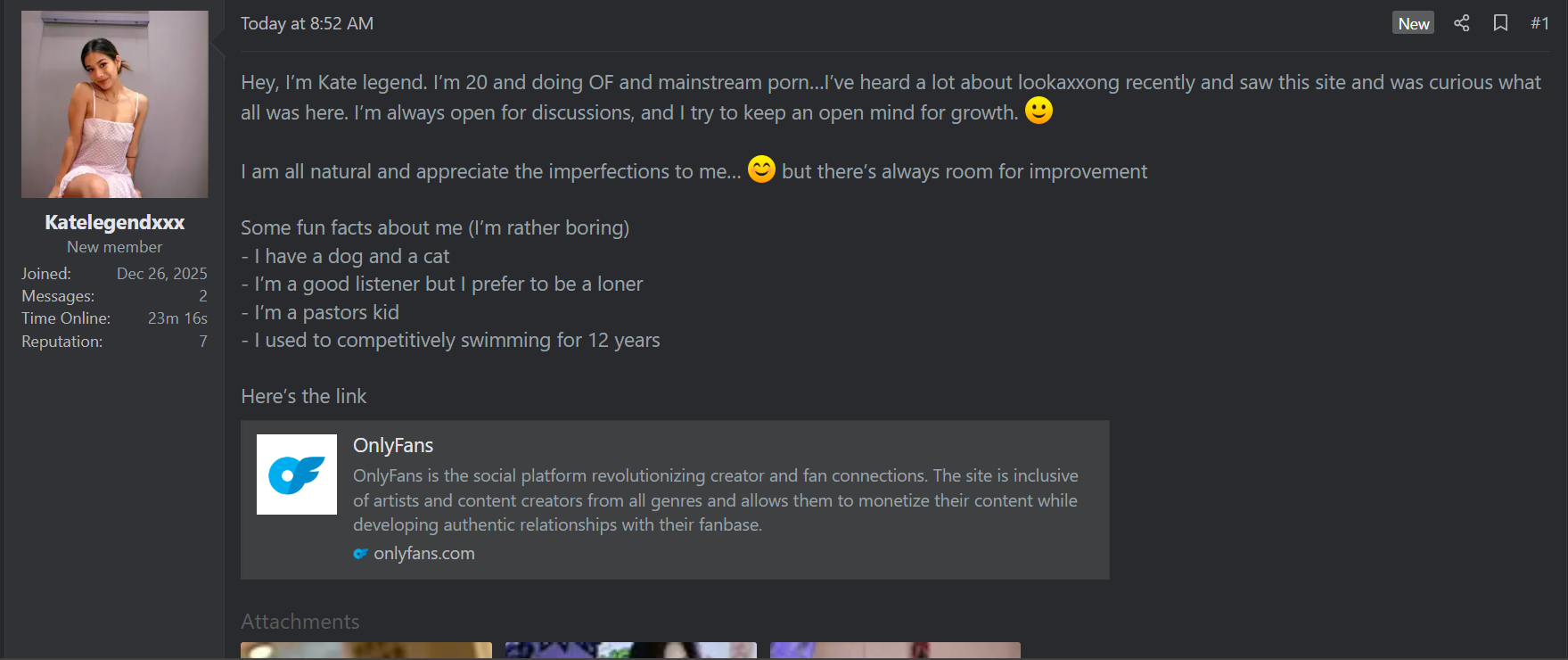Open the first attachment thumbnail
This screenshot has height=660, width=1568.
tap(366, 650)
